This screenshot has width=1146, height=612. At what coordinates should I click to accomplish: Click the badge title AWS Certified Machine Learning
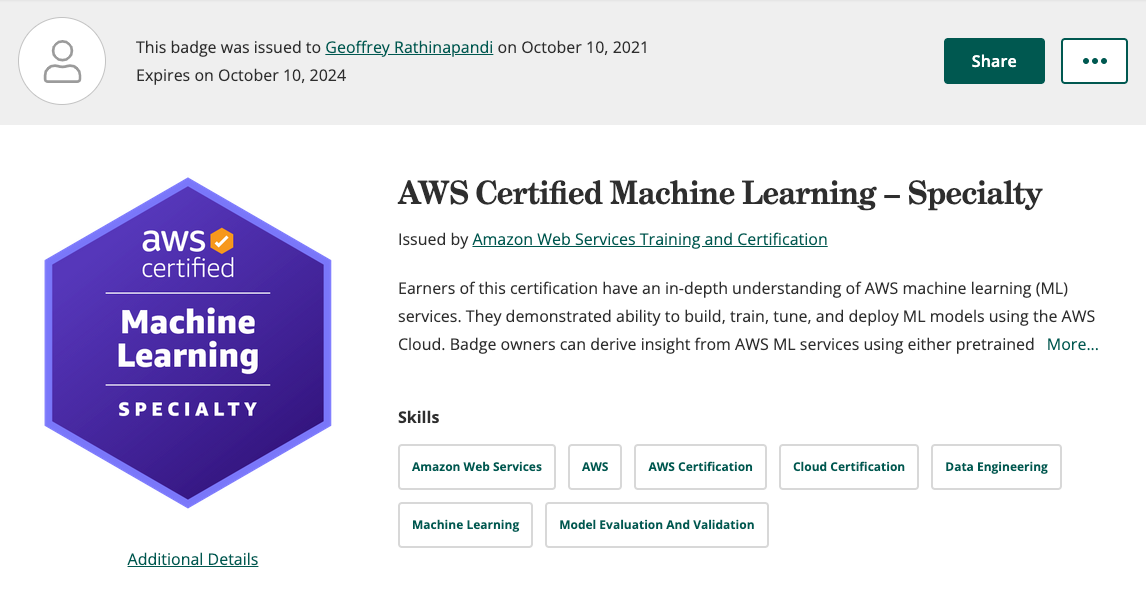pos(719,193)
